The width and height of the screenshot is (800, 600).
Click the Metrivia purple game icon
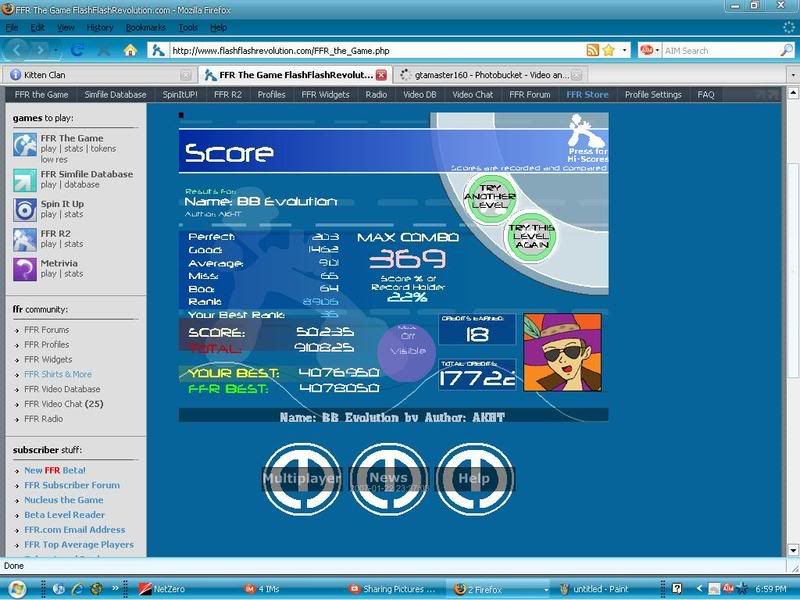25,269
